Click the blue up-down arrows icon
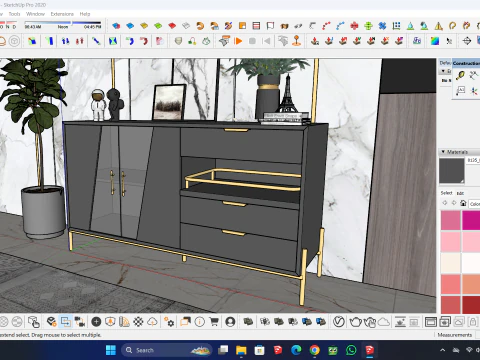480x360 pixels. [65, 41]
